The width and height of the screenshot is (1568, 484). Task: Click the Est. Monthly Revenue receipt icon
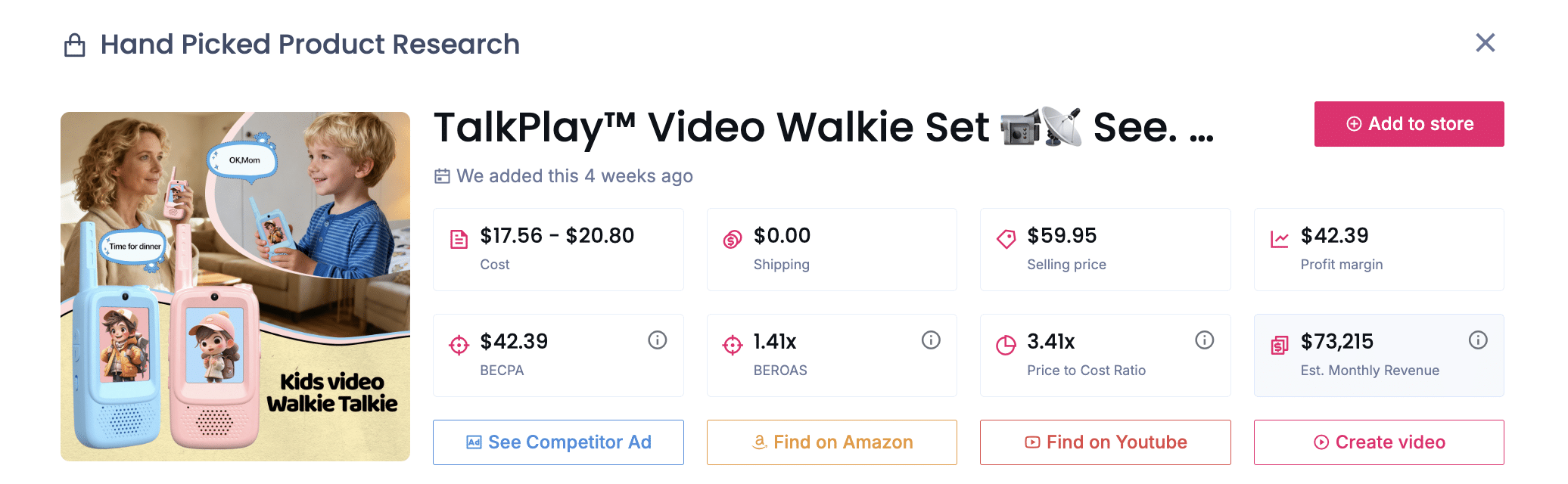[1279, 346]
